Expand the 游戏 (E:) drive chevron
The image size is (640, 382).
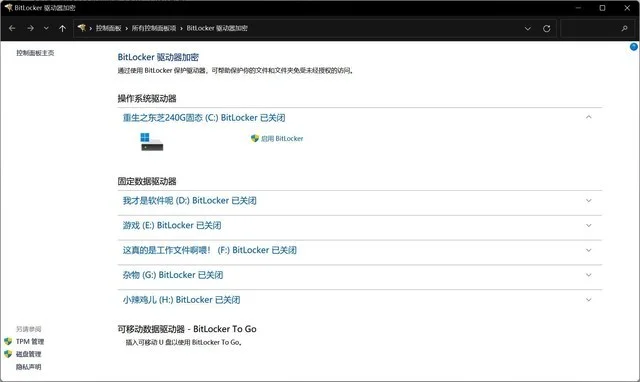(589, 225)
